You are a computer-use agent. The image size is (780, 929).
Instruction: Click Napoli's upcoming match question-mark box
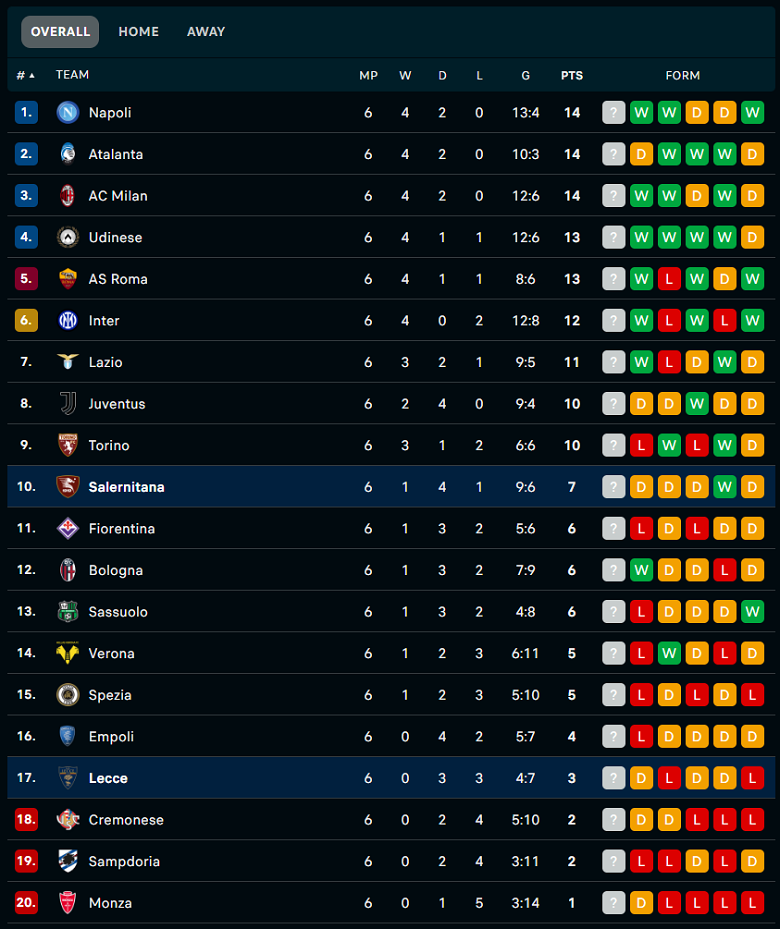(x=614, y=113)
